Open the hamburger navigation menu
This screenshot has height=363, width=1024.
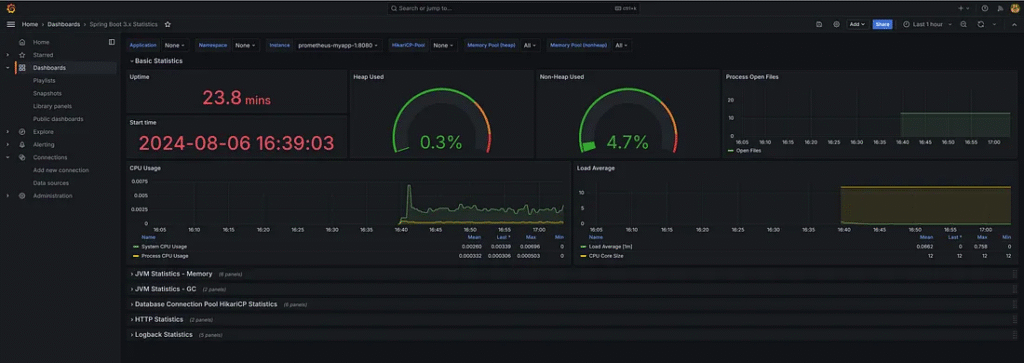click(10, 24)
